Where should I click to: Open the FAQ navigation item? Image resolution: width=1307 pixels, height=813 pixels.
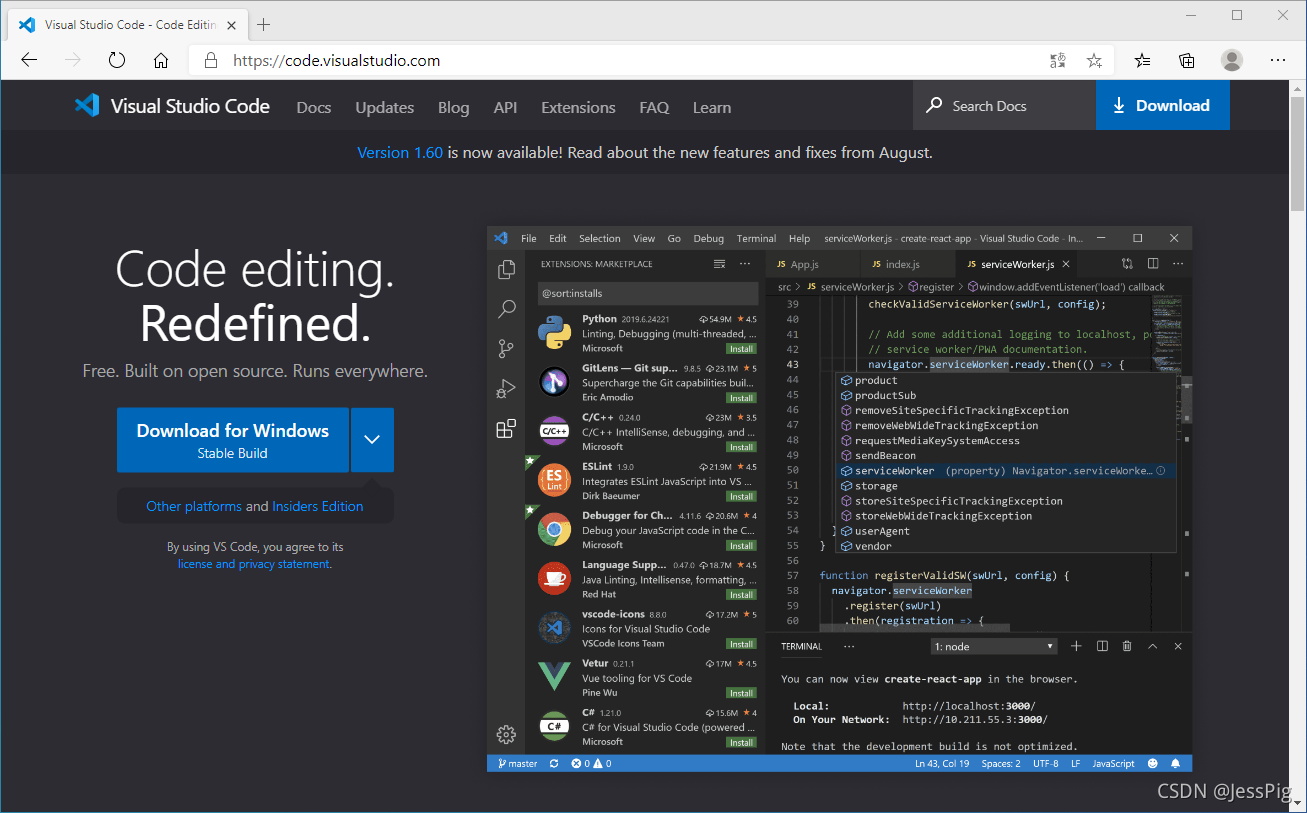(654, 107)
